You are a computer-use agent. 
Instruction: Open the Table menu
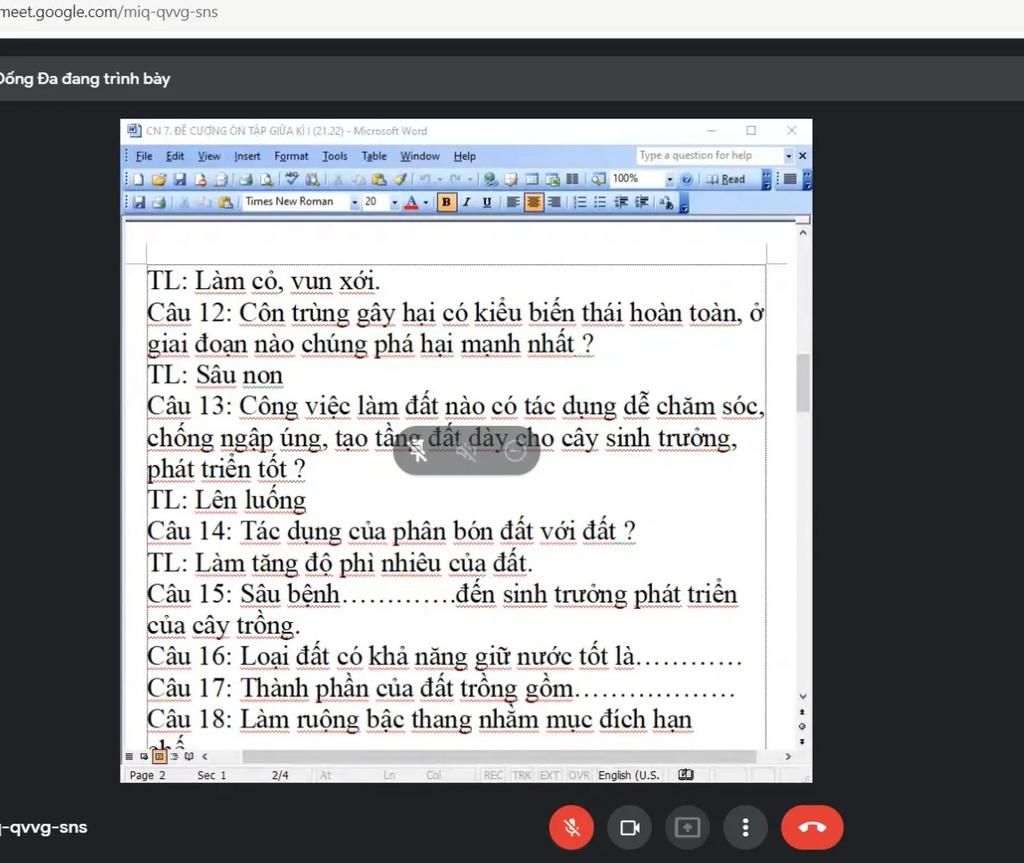(374, 156)
